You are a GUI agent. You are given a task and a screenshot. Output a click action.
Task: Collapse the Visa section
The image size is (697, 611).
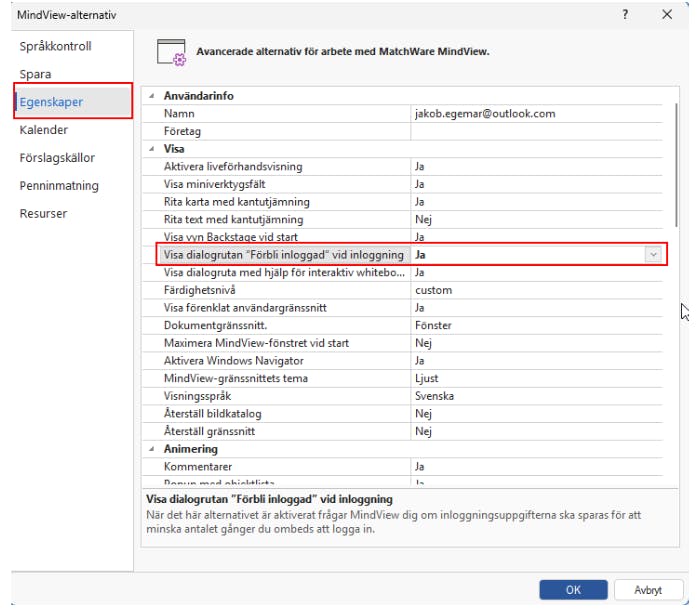(x=152, y=149)
